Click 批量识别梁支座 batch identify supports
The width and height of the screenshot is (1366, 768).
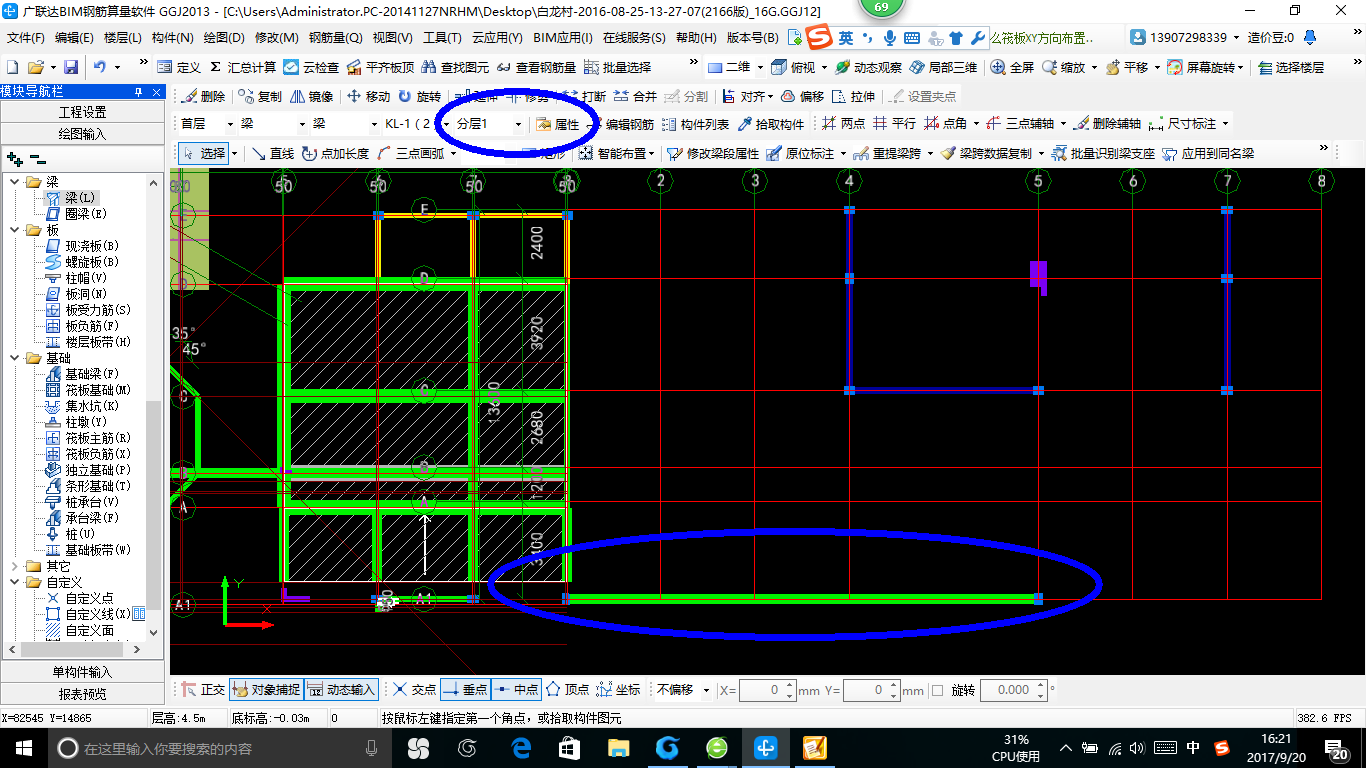[x=1103, y=154]
